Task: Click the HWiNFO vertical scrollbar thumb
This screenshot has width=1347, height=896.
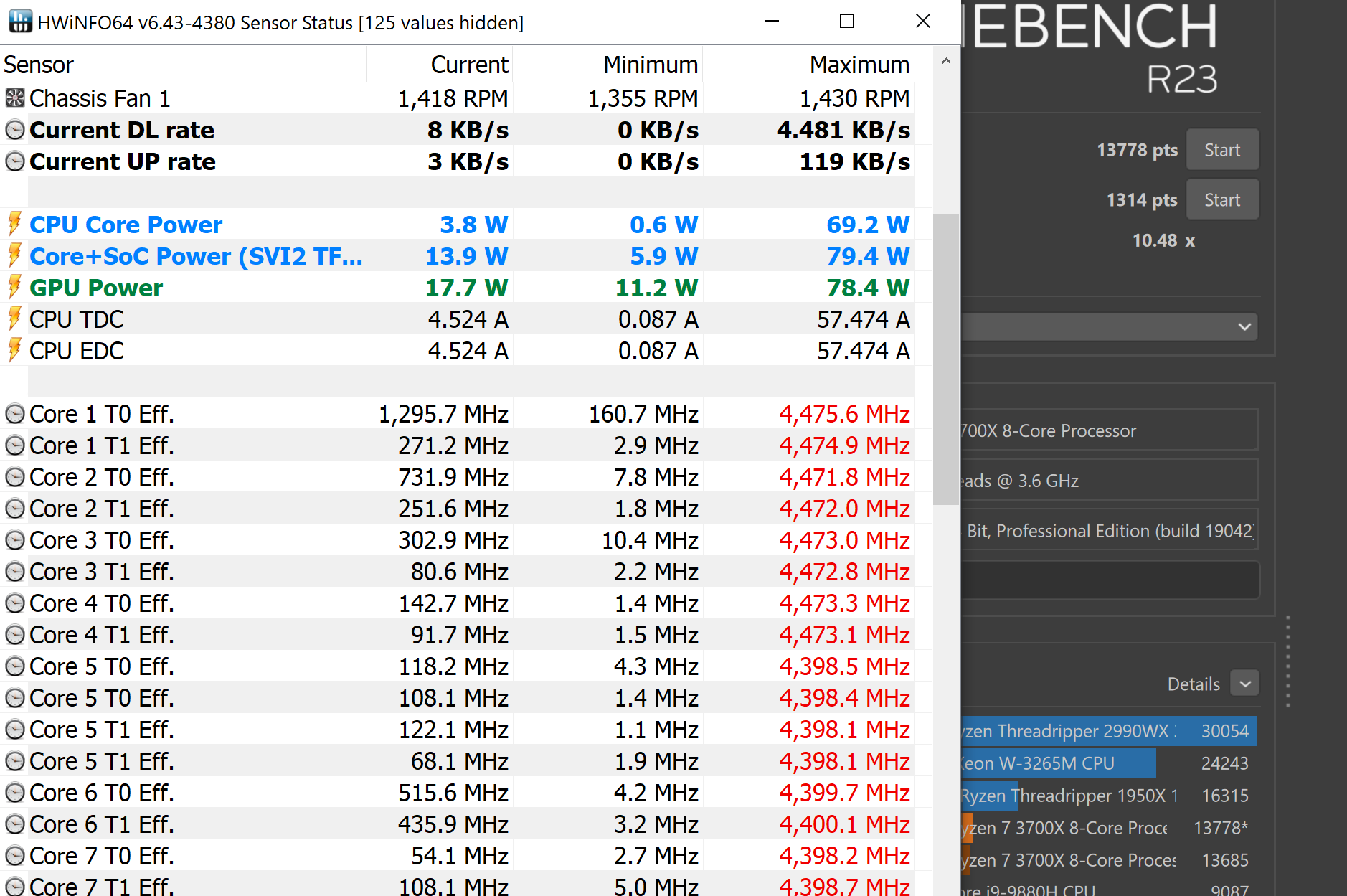Action: point(946,359)
